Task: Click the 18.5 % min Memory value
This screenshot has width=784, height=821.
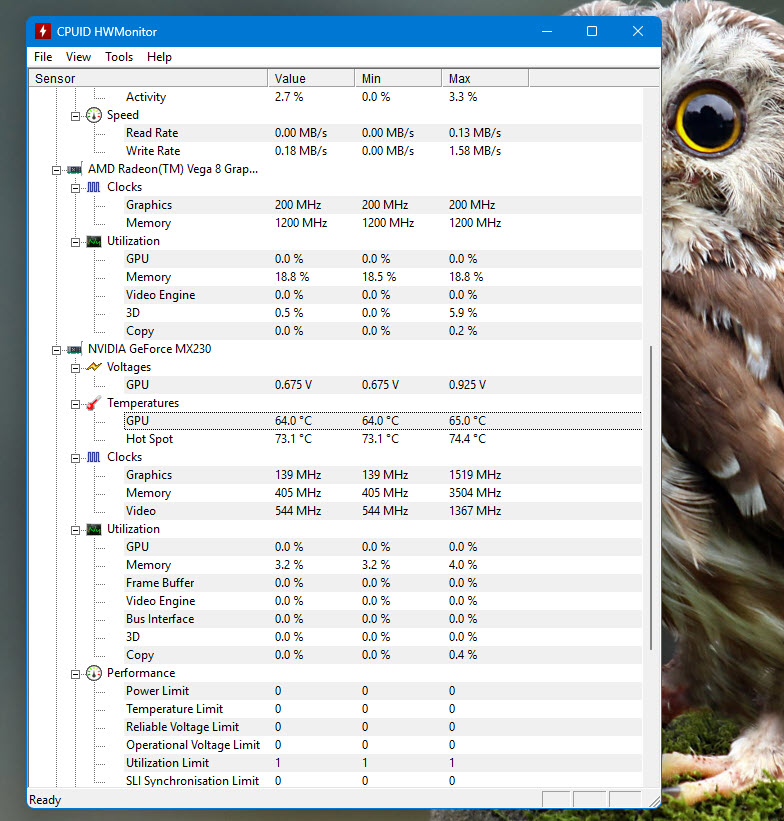Action: 379,277
